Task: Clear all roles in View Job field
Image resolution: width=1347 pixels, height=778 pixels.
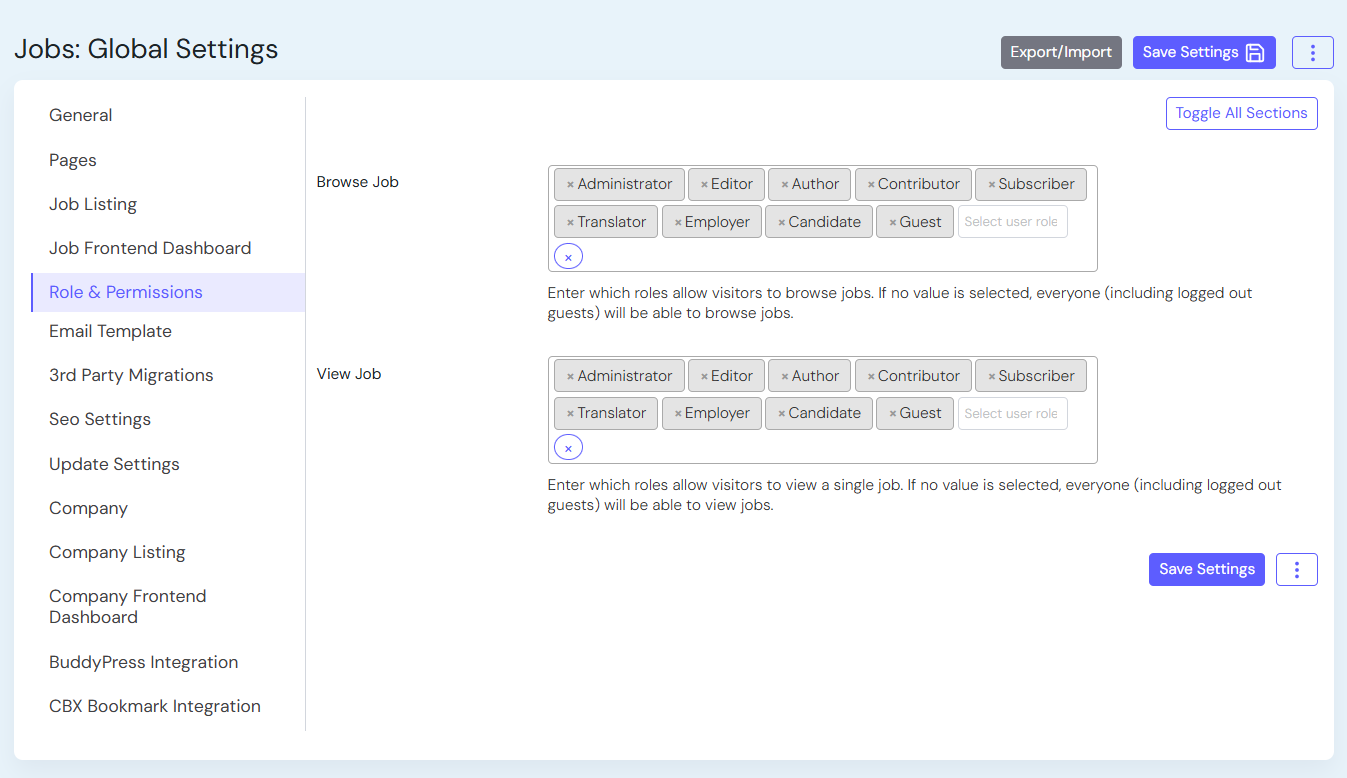Action: [568, 448]
